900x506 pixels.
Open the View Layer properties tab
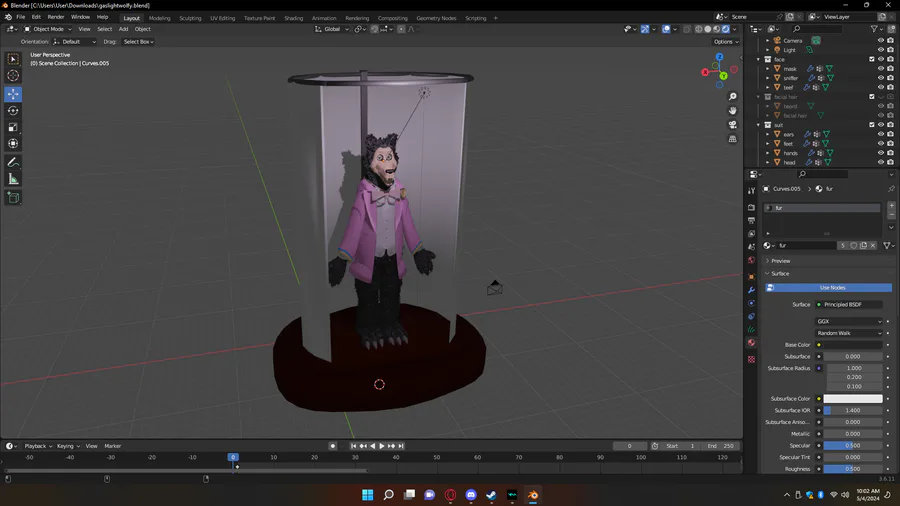pos(751,233)
